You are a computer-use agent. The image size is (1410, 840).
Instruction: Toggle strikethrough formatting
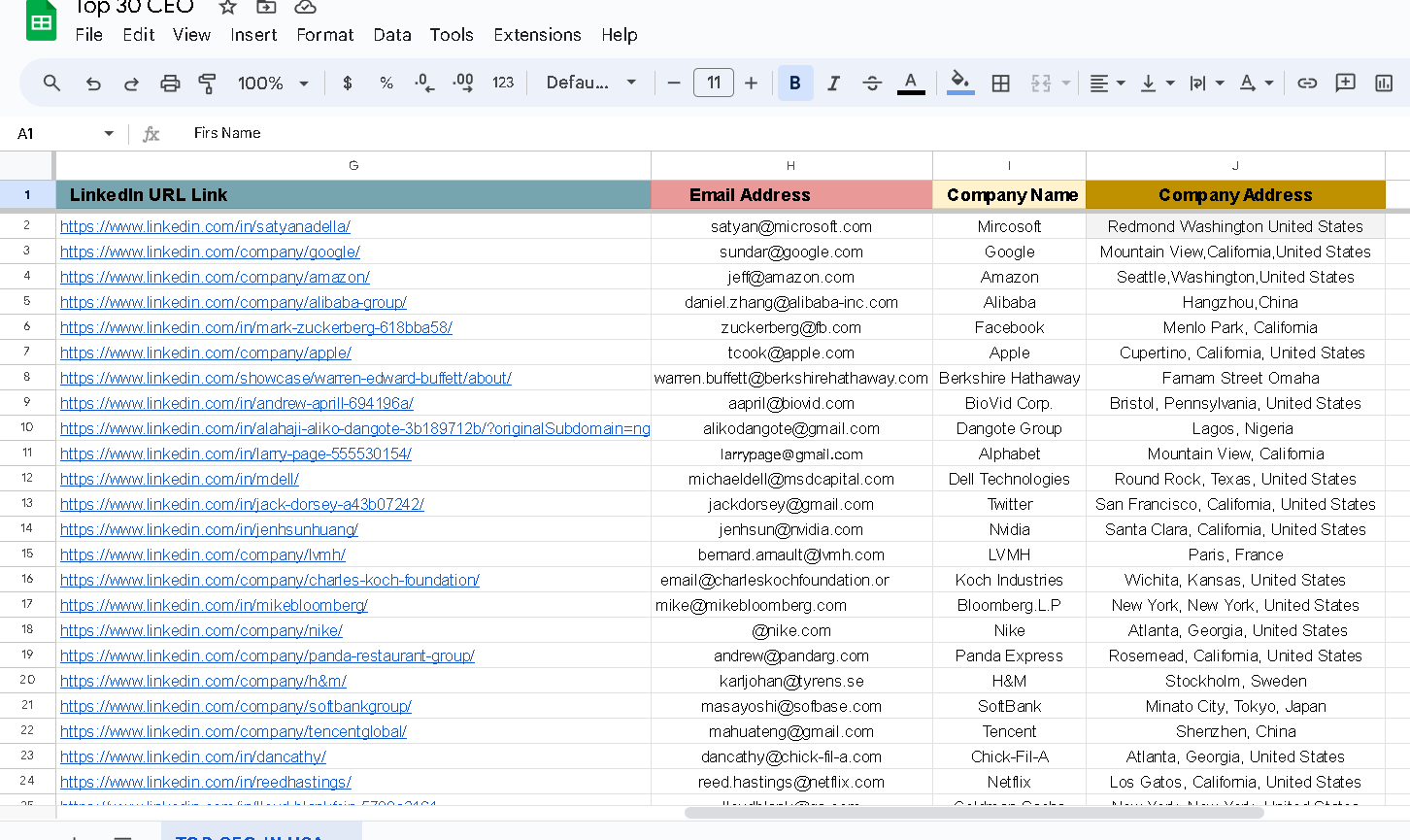[x=872, y=84]
